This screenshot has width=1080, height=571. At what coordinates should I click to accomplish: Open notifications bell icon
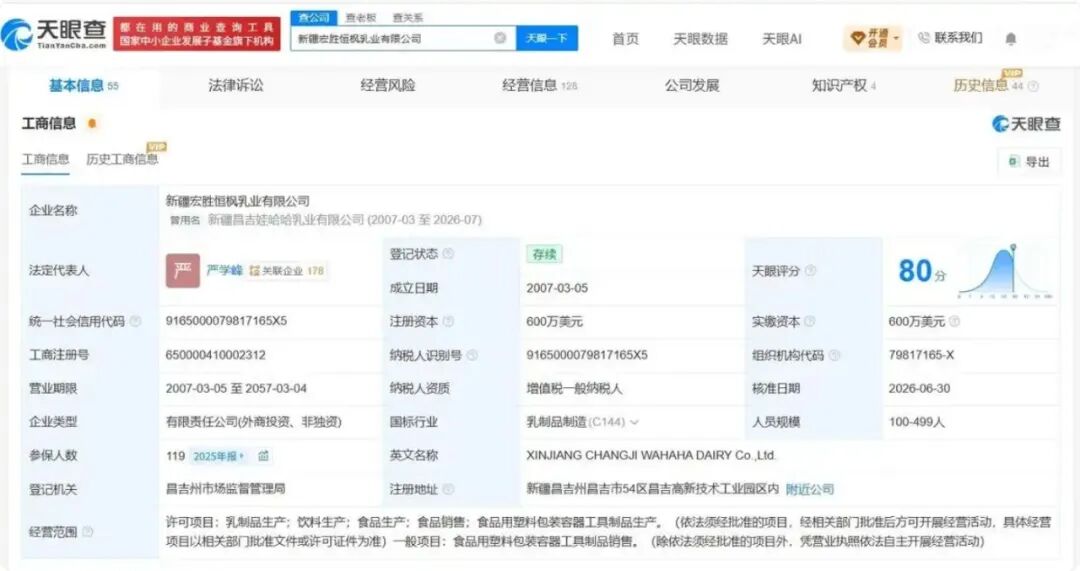click(x=1010, y=39)
